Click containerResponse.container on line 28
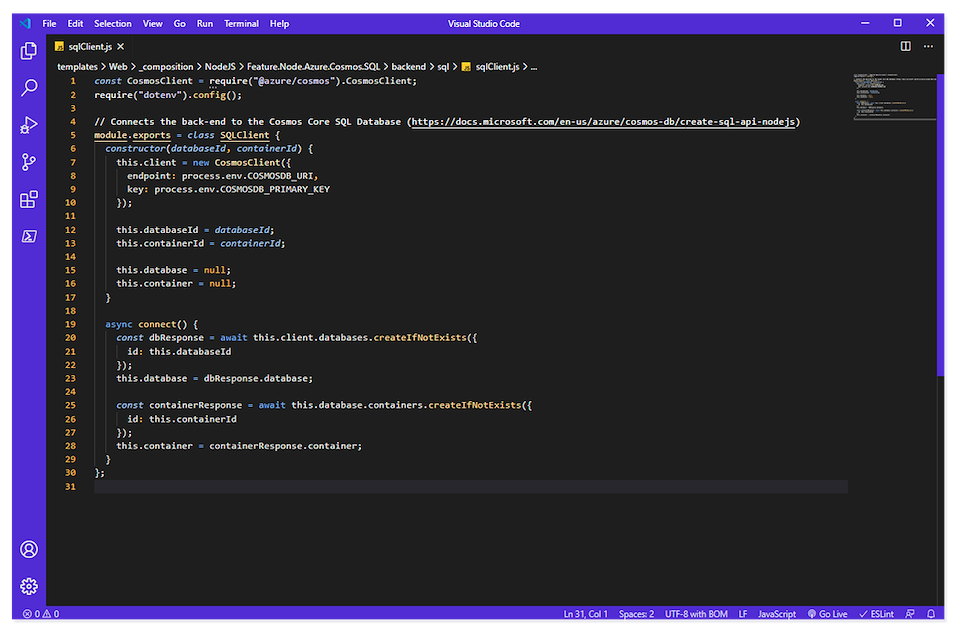 [283, 446]
